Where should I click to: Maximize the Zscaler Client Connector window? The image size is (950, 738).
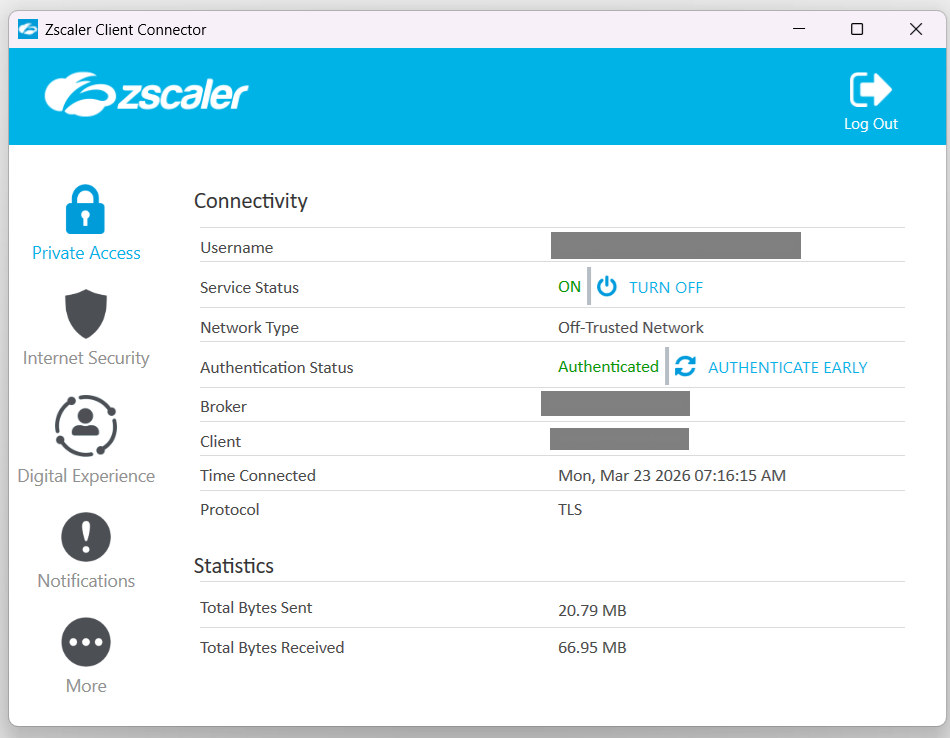point(857,29)
